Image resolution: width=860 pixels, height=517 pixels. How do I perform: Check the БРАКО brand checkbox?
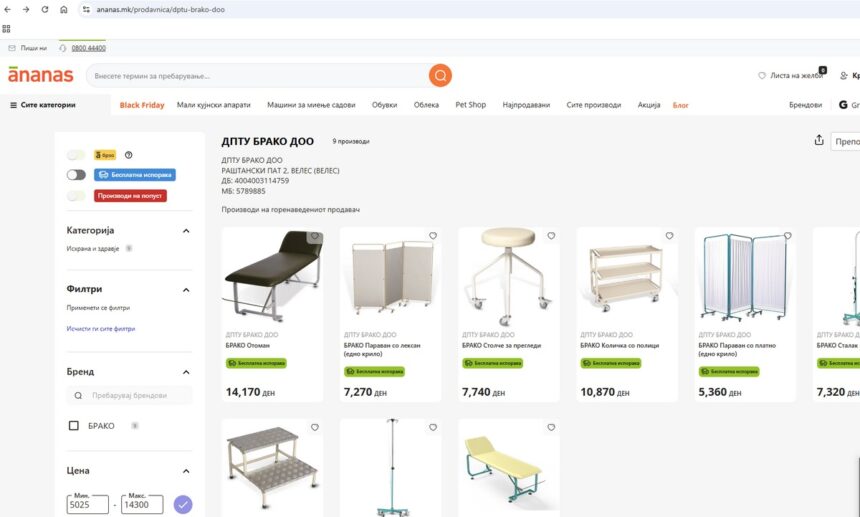73,426
